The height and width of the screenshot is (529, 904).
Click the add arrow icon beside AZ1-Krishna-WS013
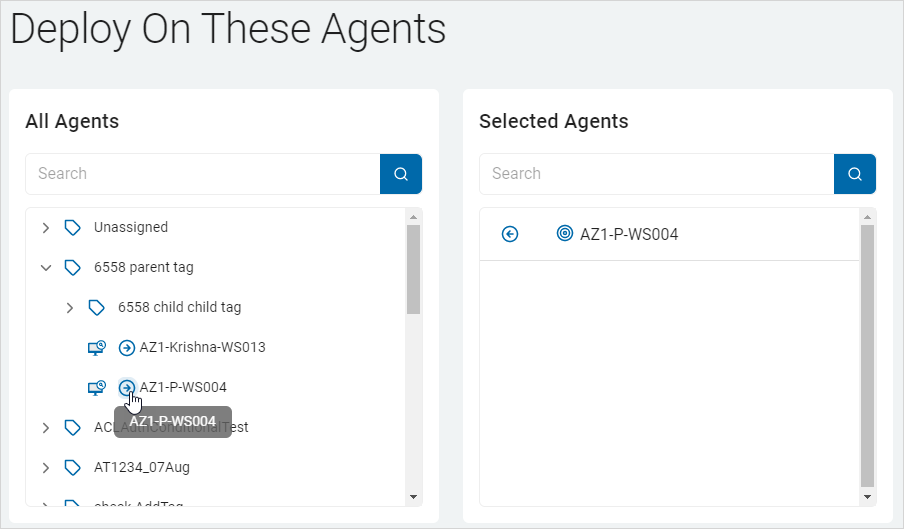127,348
